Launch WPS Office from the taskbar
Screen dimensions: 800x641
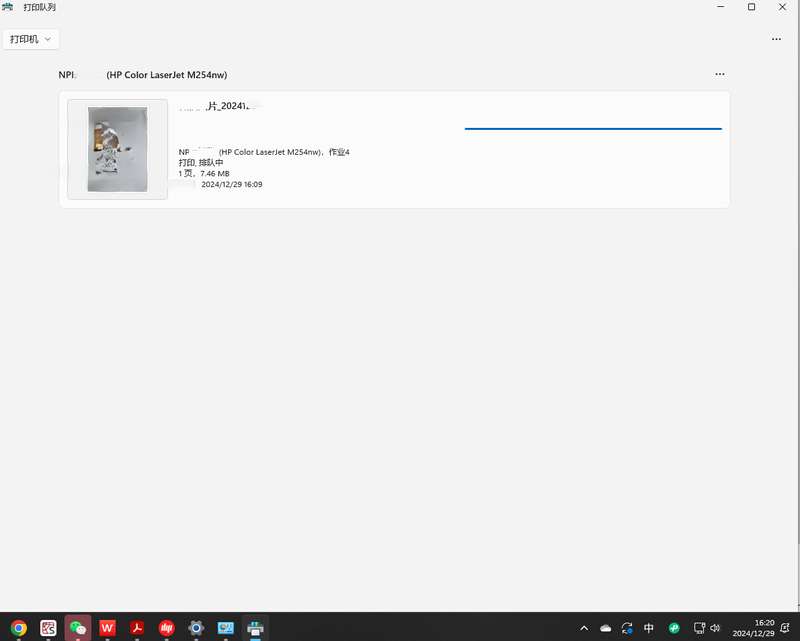click(x=107, y=628)
